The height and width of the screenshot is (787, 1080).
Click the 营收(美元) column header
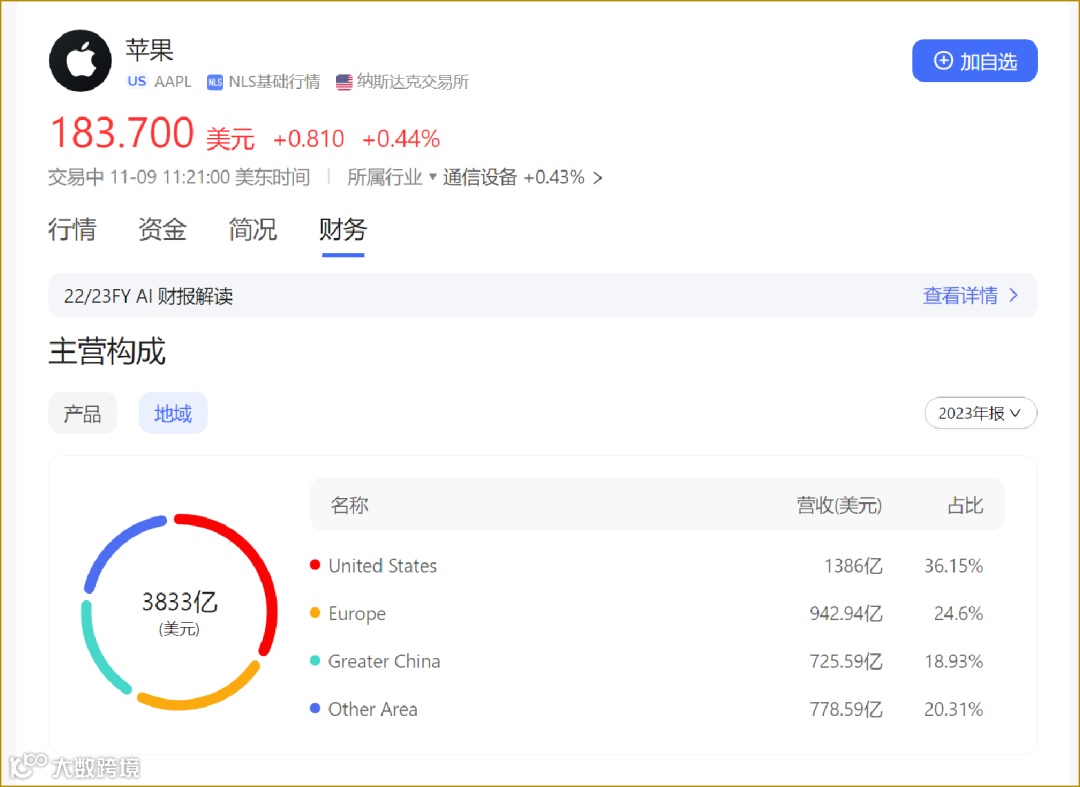point(839,505)
